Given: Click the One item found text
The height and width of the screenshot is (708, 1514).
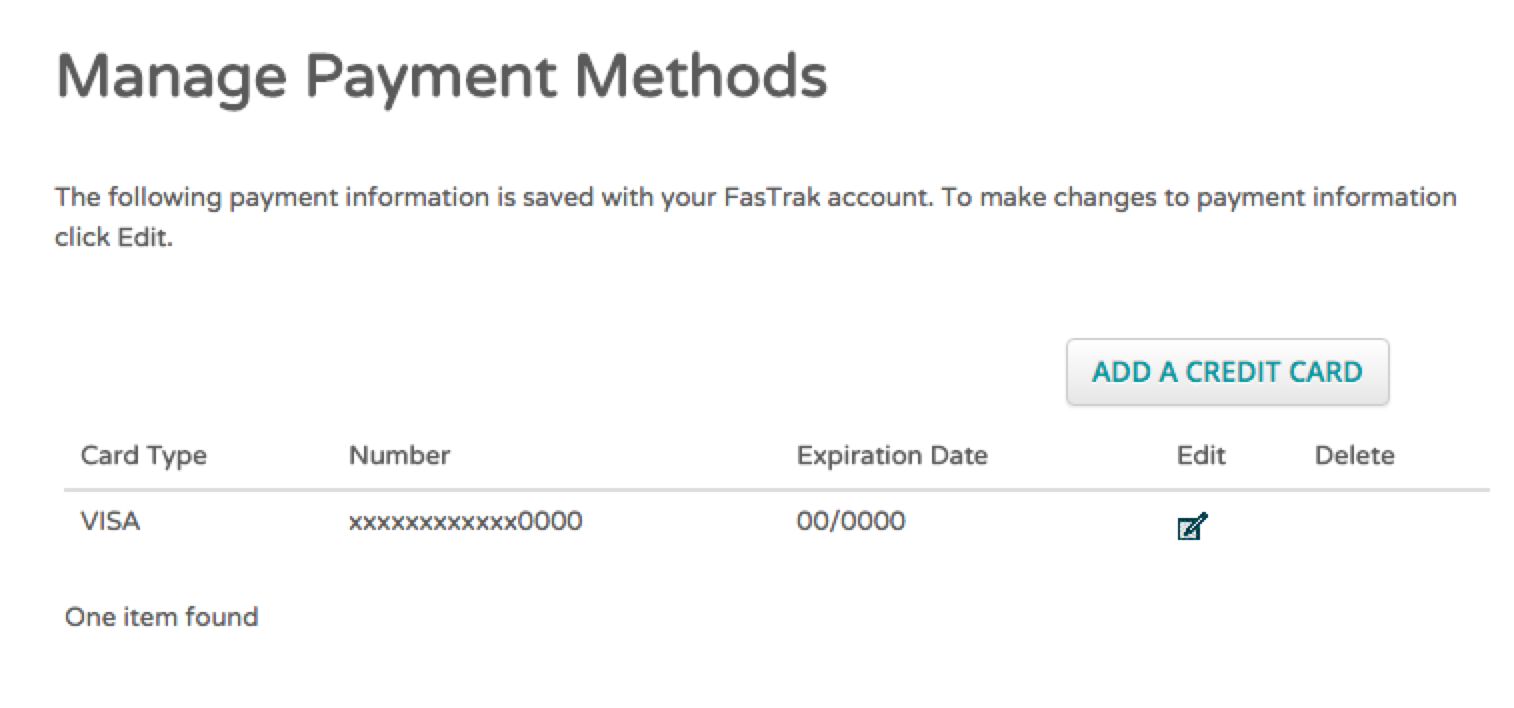Looking at the screenshot, I should tap(161, 617).
